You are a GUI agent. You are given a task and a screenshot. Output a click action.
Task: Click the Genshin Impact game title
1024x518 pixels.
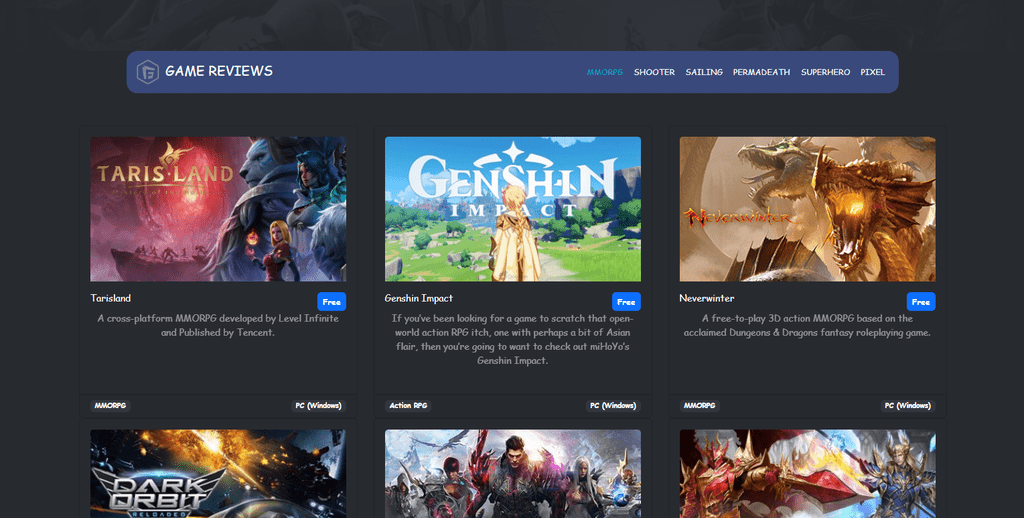(x=419, y=298)
